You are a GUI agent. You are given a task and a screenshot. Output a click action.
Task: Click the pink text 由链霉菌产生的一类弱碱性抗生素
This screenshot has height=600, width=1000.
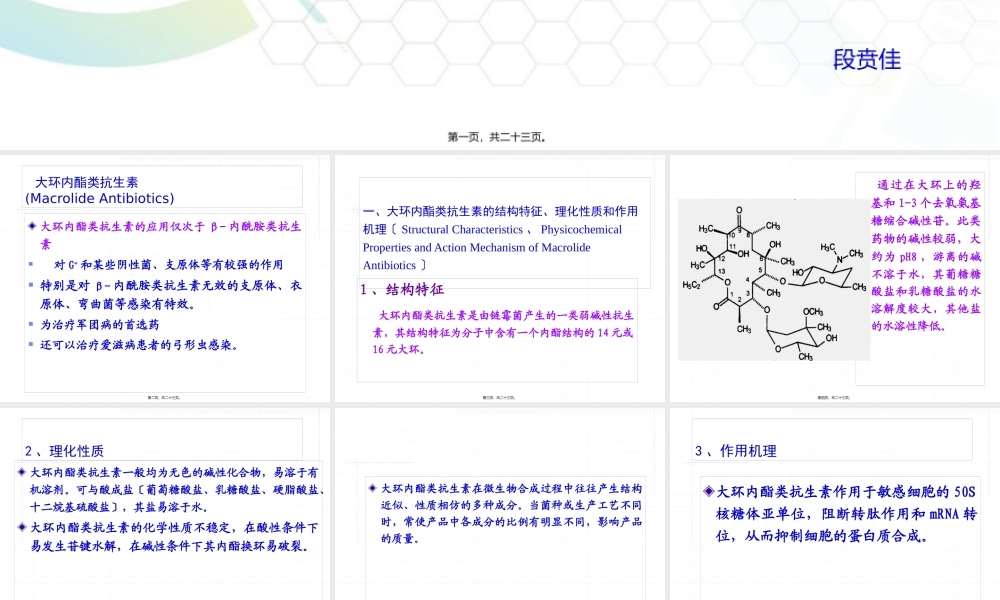tap(502, 325)
